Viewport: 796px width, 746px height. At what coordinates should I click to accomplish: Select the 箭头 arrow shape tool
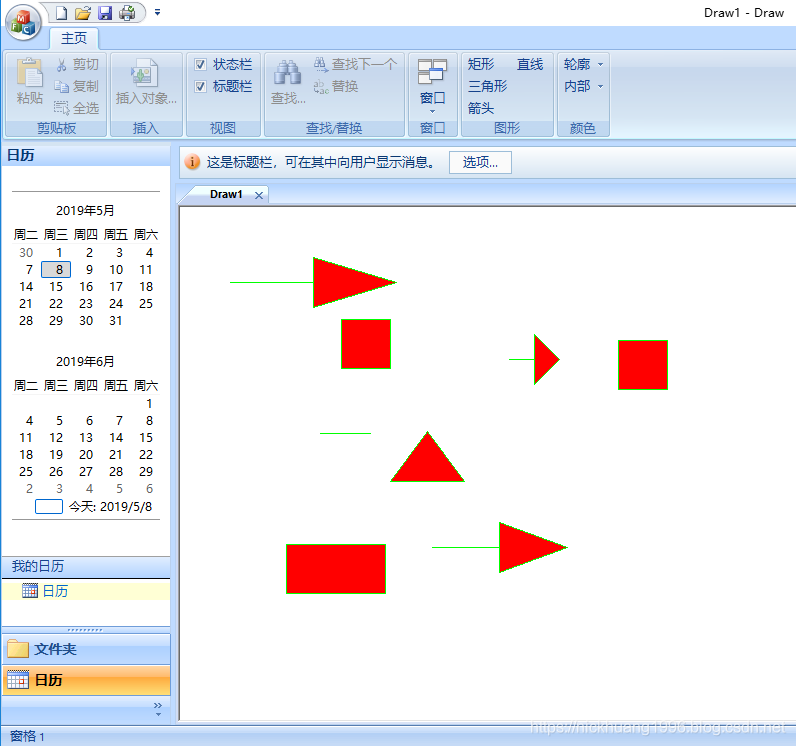[x=481, y=108]
